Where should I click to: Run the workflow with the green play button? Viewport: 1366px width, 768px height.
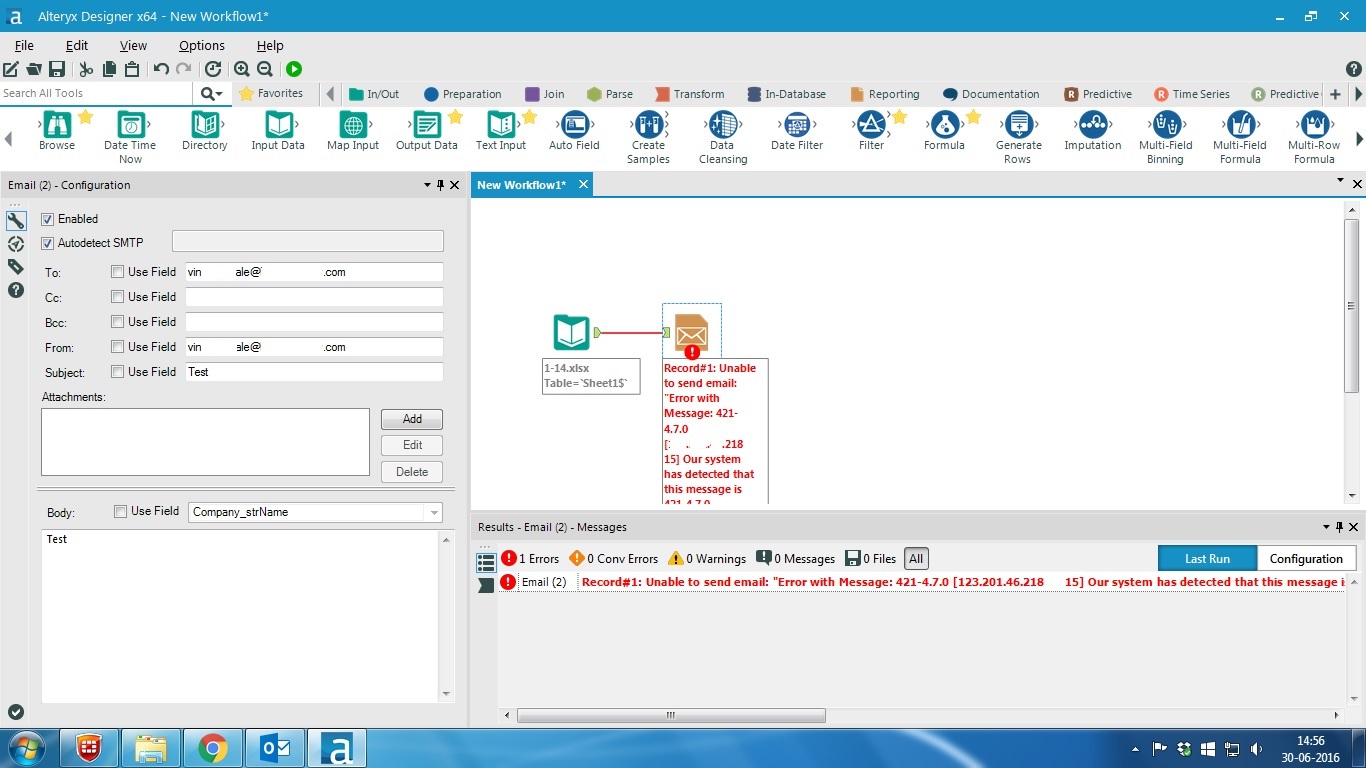(x=293, y=69)
